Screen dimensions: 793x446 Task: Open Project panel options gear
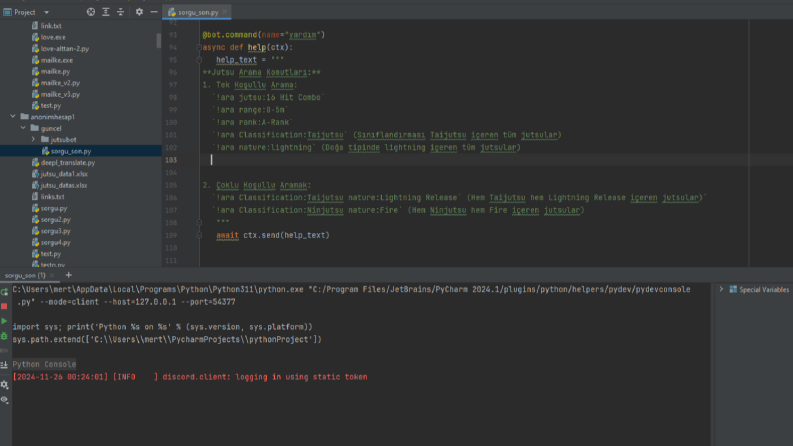[x=139, y=12]
